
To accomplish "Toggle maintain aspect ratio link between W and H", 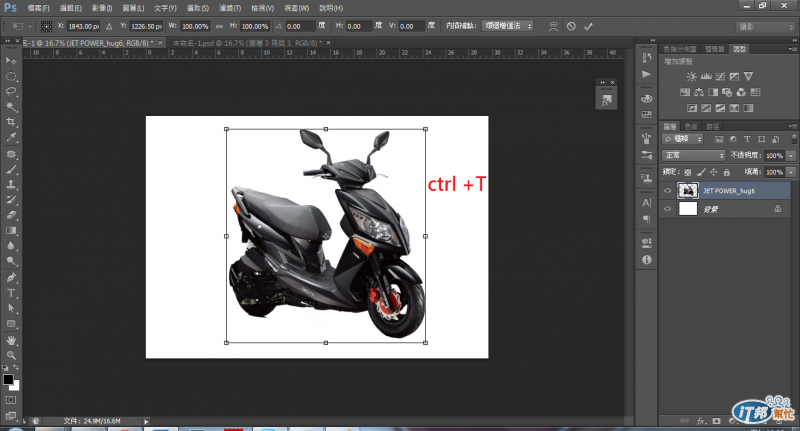I will pos(219,26).
